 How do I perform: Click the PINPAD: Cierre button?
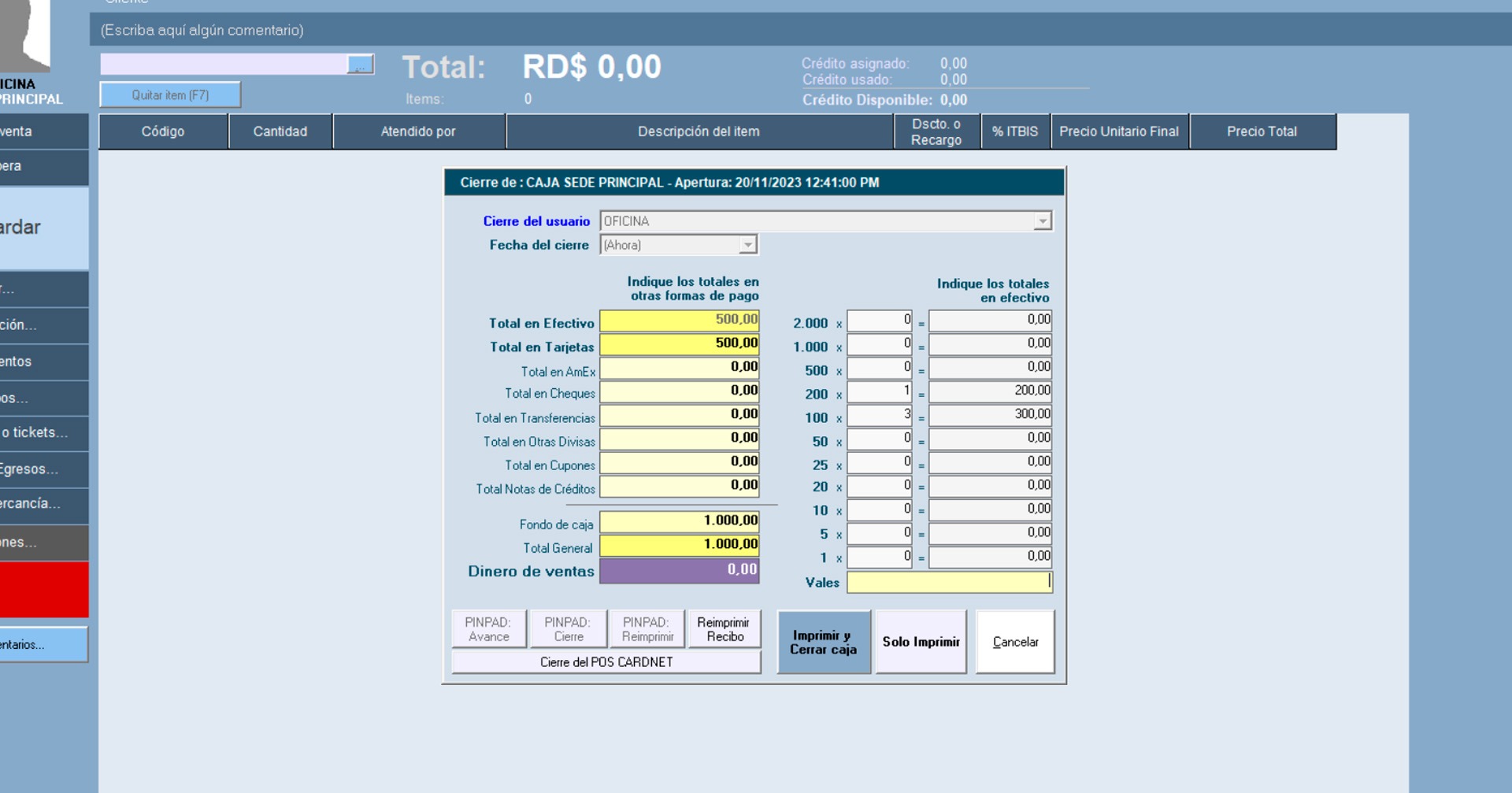click(568, 629)
